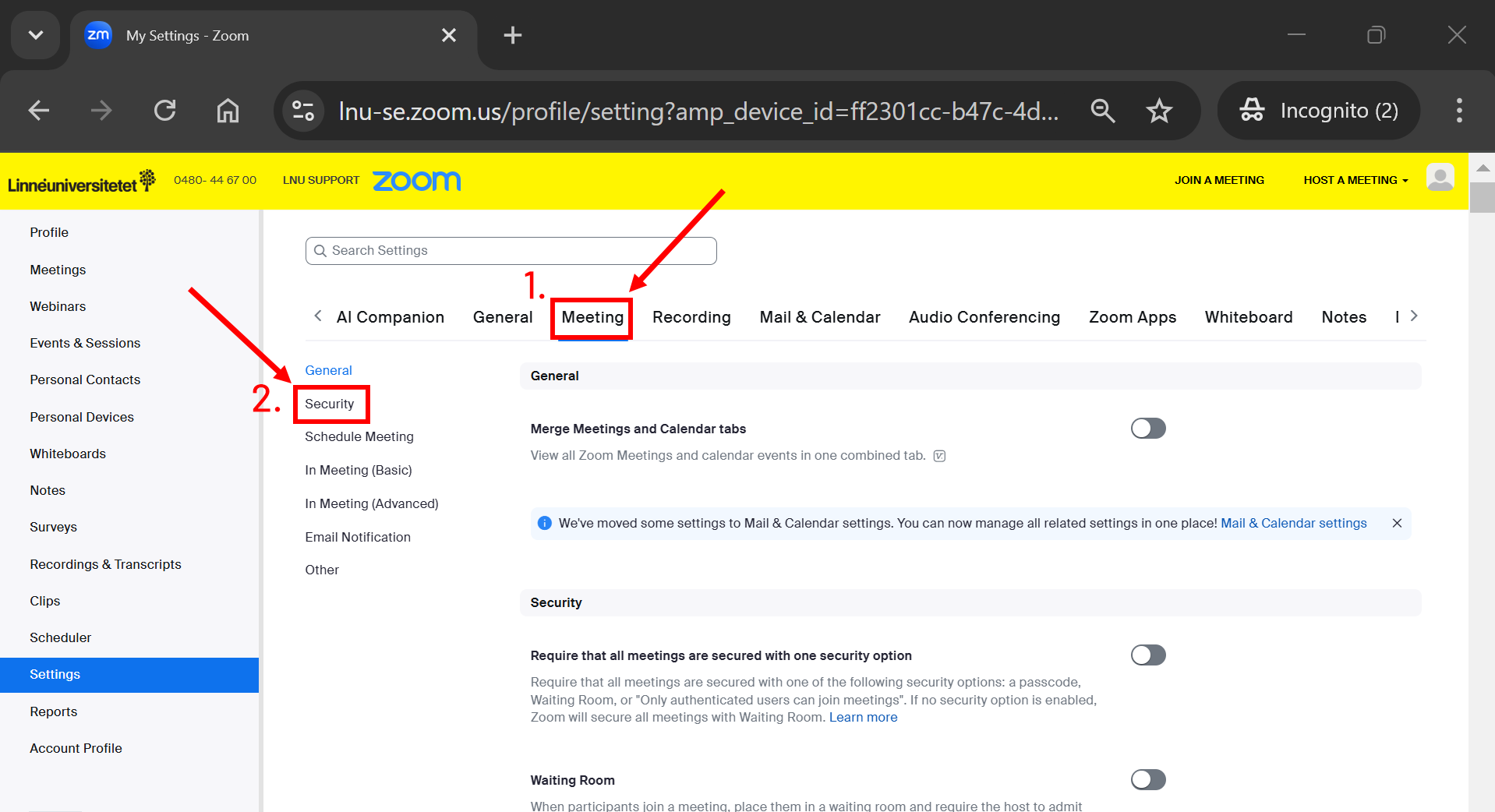Jump to In Meeting (Basic) section

pyautogui.click(x=359, y=470)
